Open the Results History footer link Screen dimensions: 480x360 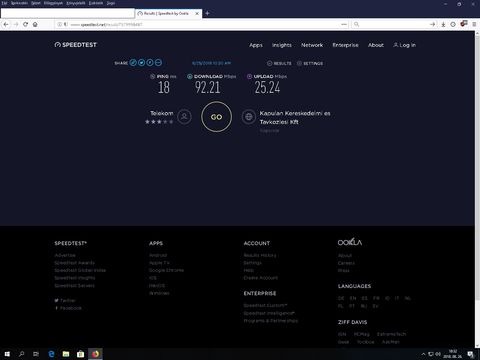point(260,255)
